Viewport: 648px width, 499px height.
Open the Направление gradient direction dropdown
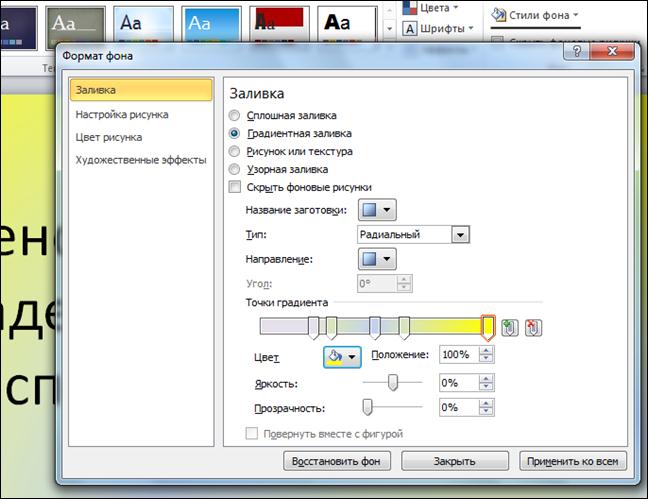pos(377,259)
